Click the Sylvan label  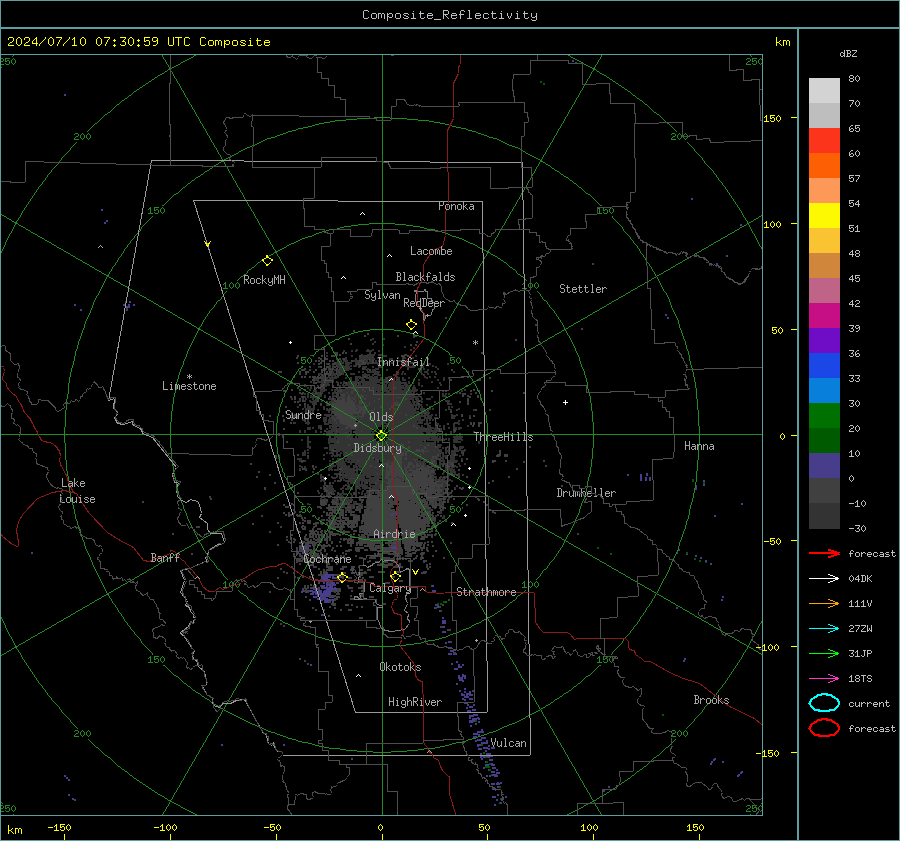click(x=382, y=295)
